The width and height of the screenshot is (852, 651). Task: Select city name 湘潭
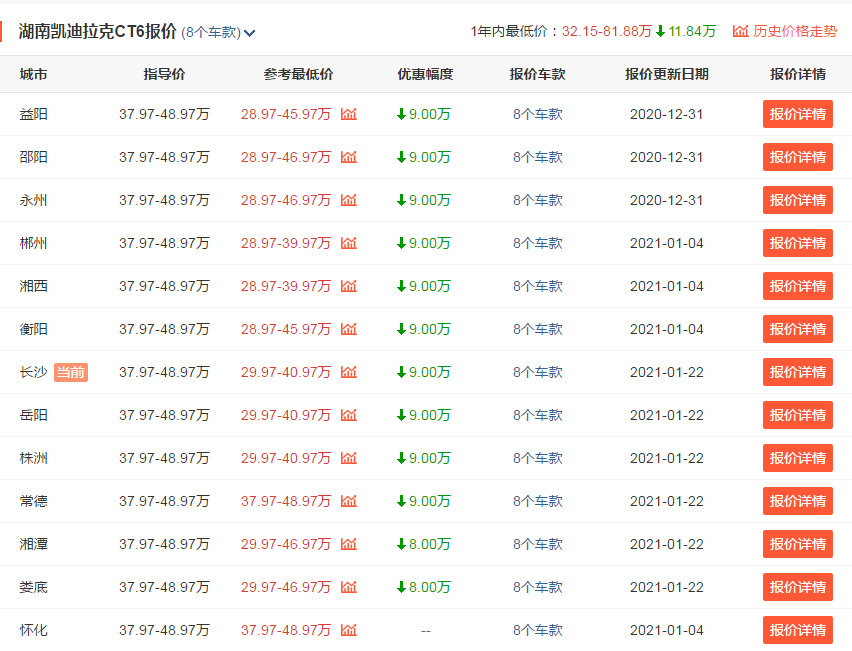click(34, 544)
